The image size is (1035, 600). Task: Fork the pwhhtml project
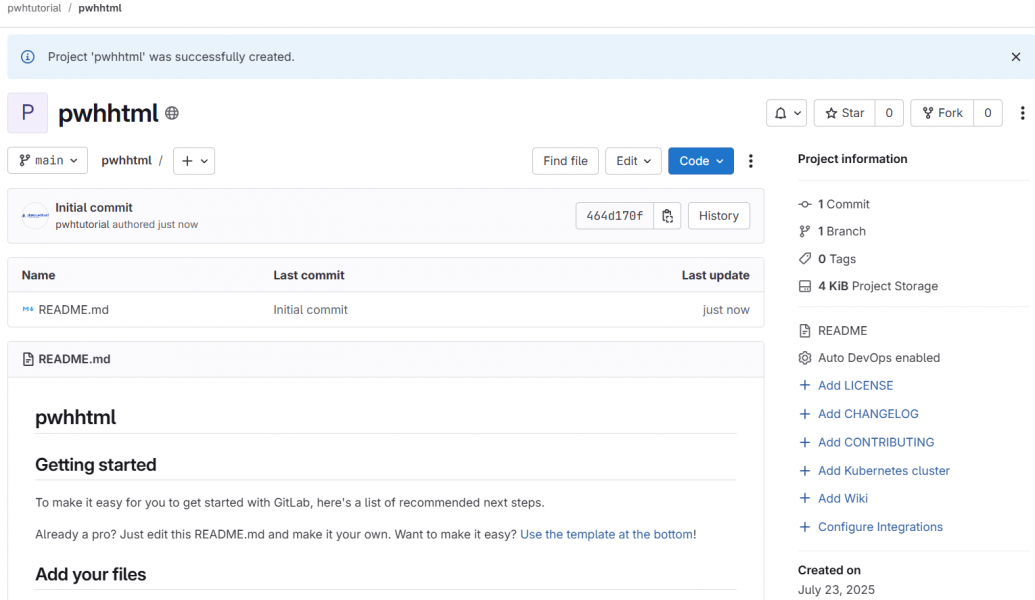(943, 113)
